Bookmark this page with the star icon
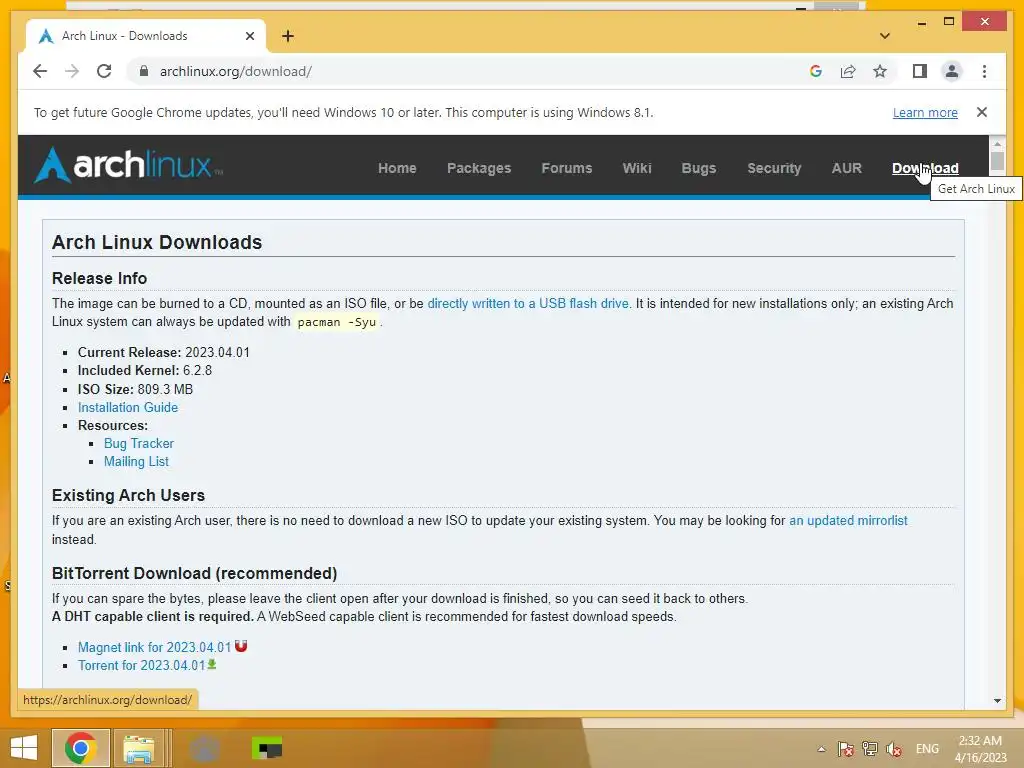The height and width of the screenshot is (768, 1024). [880, 71]
